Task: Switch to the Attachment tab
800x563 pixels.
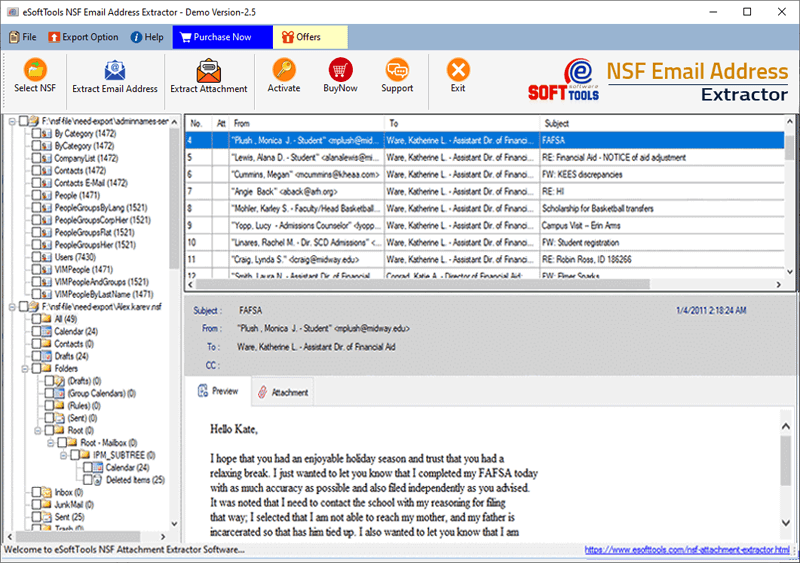Action: [x=282, y=392]
